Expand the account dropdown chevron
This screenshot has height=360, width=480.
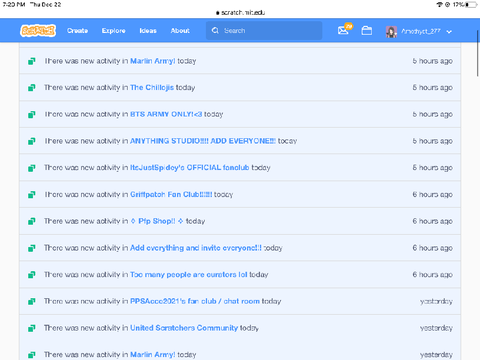click(449, 32)
